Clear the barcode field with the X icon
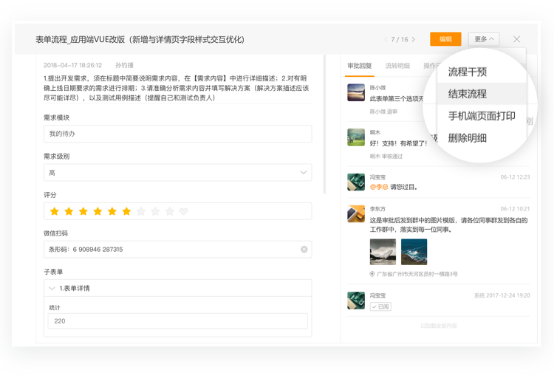Image resolution: width=554 pixels, height=384 pixels. pyautogui.click(x=304, y=249)
